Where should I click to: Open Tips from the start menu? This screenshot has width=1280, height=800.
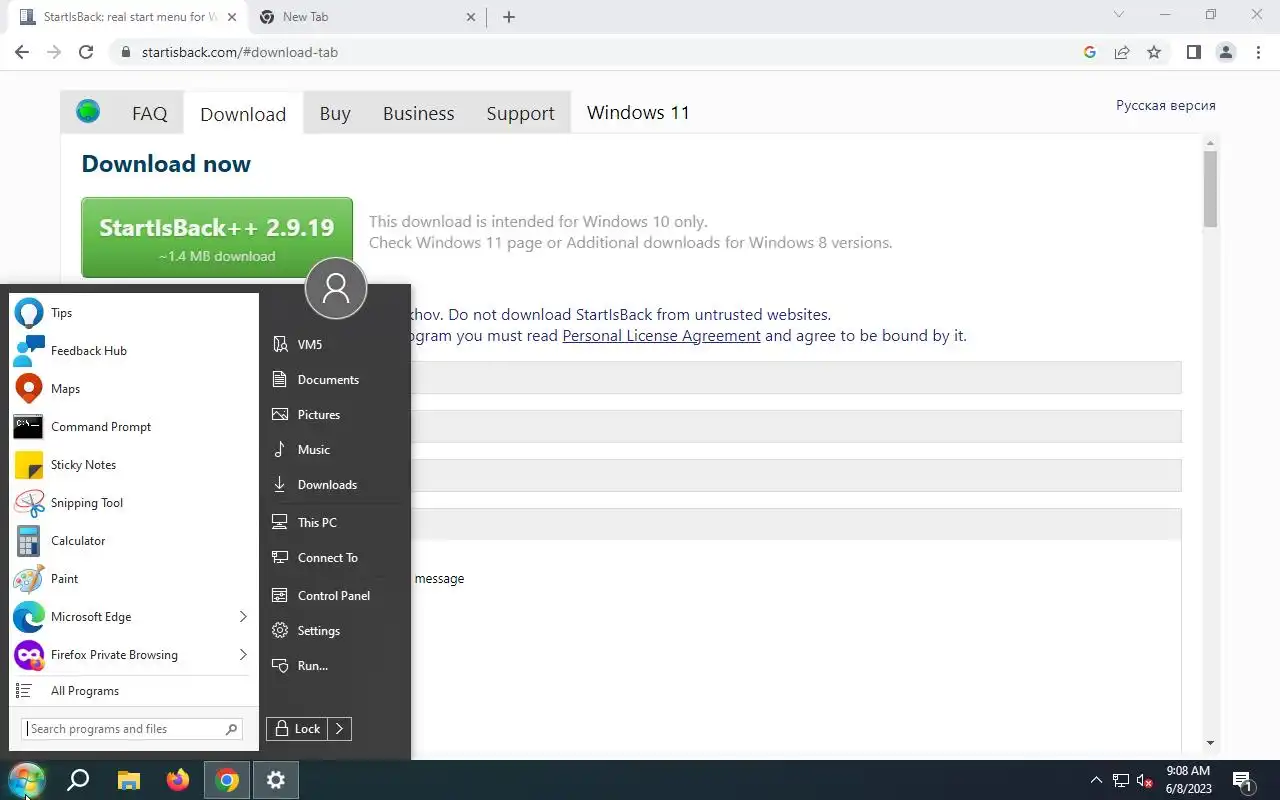tap(134, 313)
